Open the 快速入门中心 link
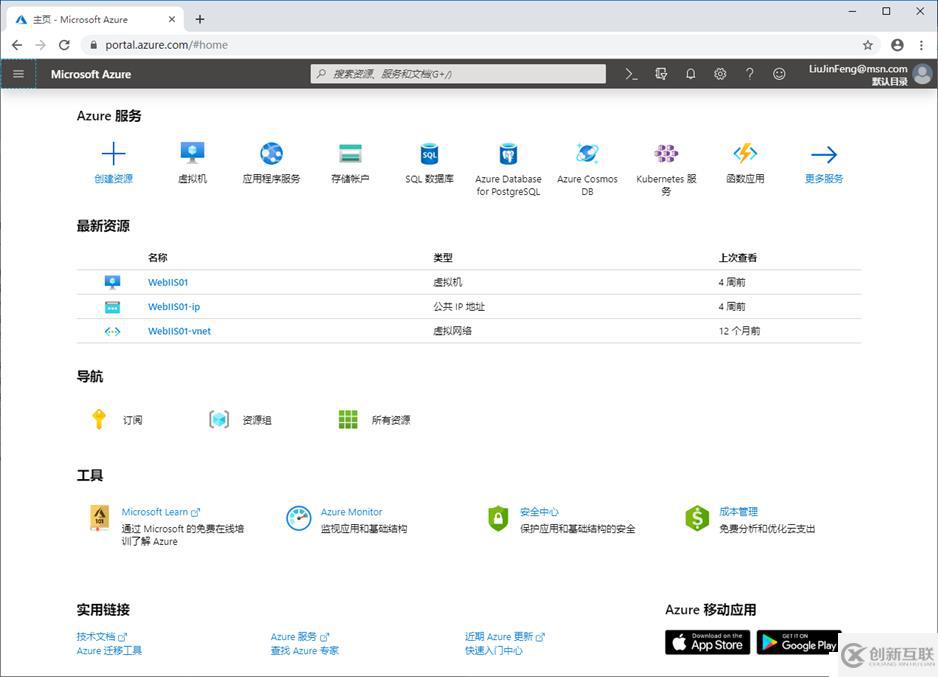The image size is (938, 677). coord(494,651)
